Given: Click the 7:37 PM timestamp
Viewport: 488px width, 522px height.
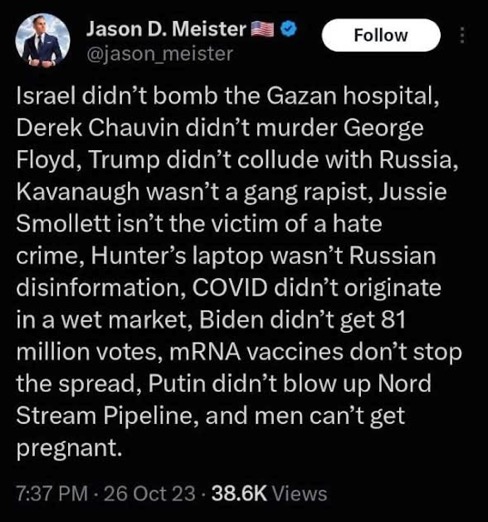Looking at the screenshot, I should pos(52,494).
